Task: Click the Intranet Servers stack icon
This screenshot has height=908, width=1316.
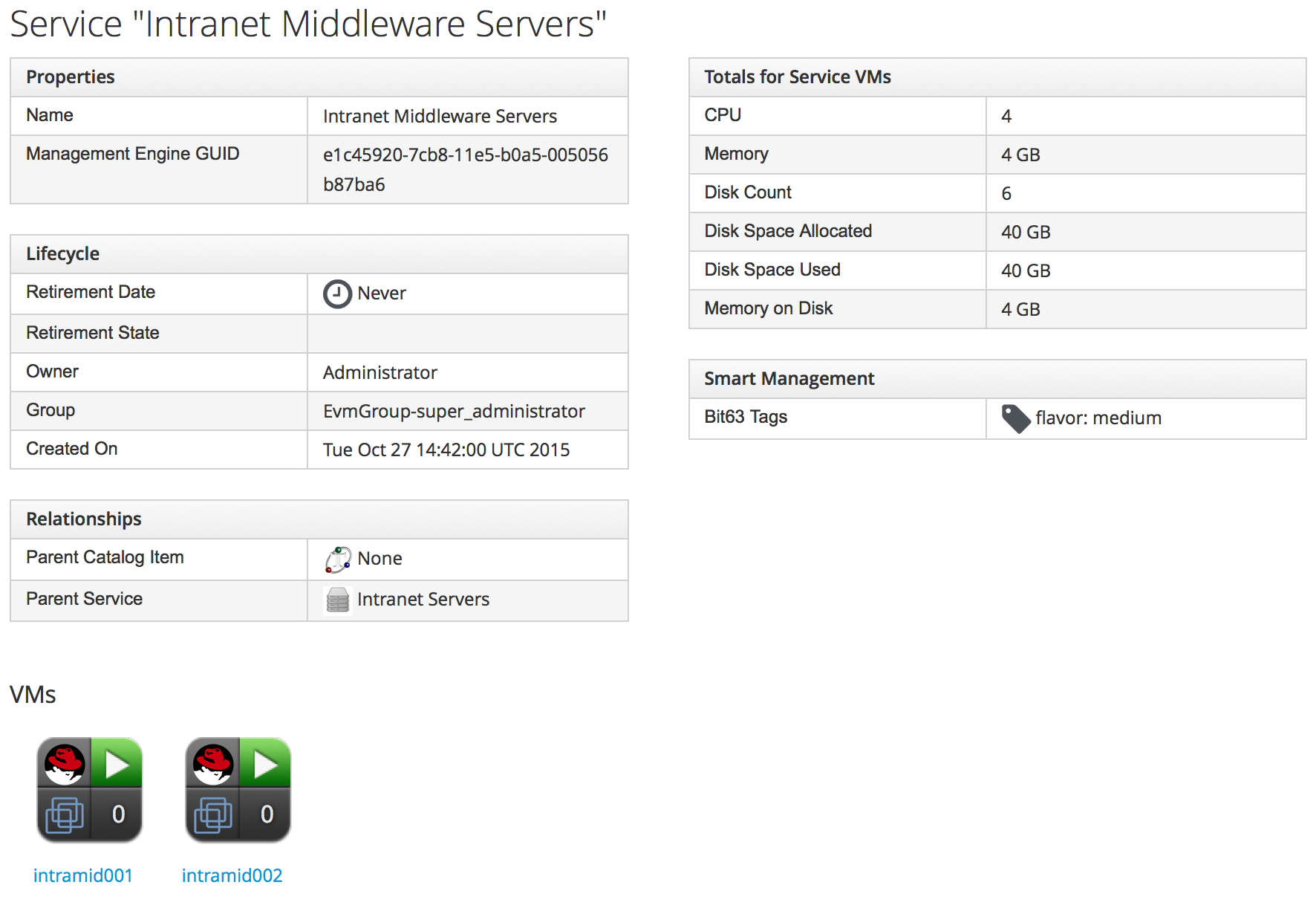Action: pyautogui.click(x=338, y=600)
